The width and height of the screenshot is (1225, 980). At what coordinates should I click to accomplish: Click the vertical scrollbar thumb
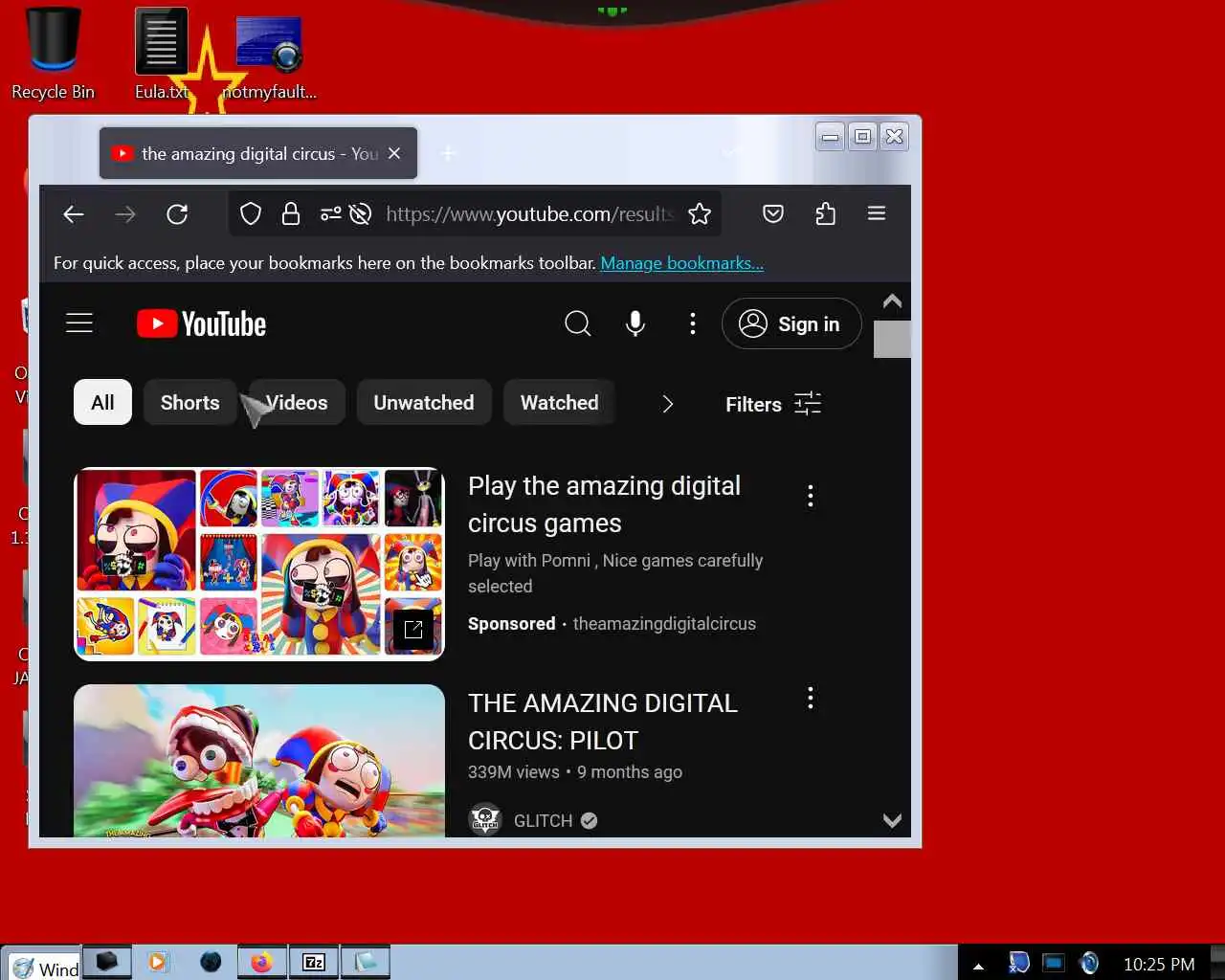(892, 340)
